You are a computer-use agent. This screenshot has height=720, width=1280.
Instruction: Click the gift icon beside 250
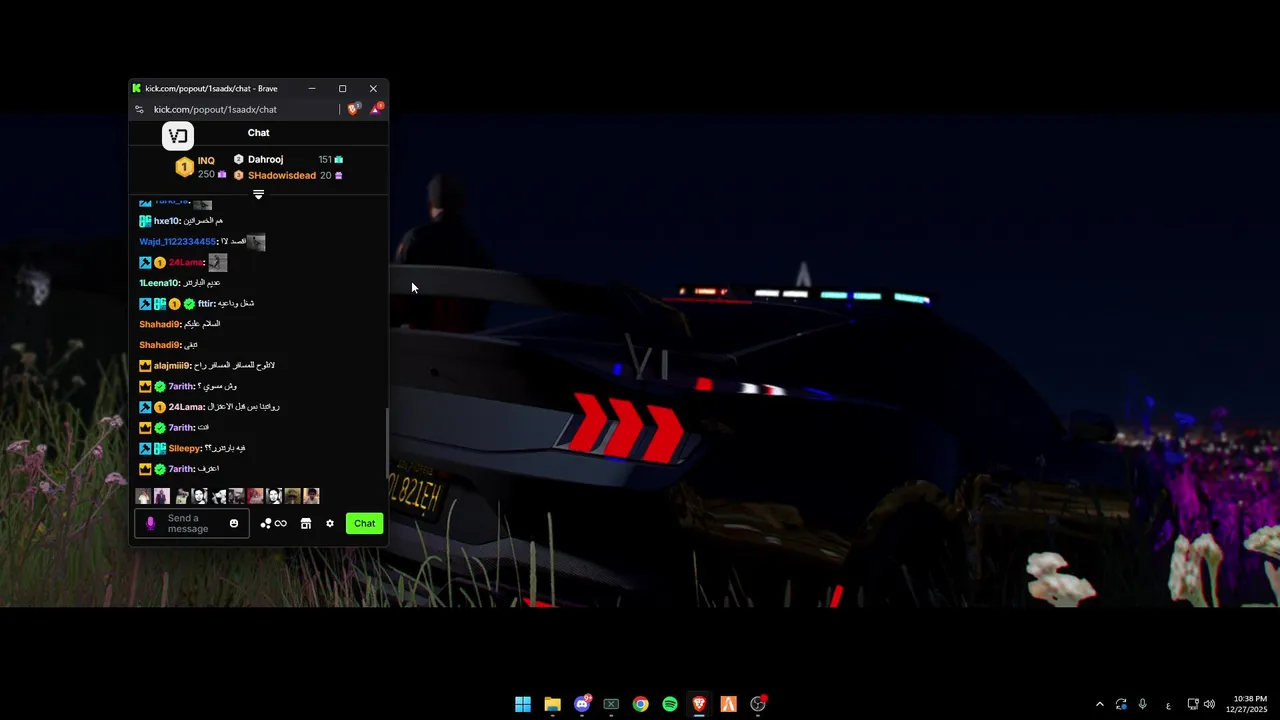(x=222, y=175)
